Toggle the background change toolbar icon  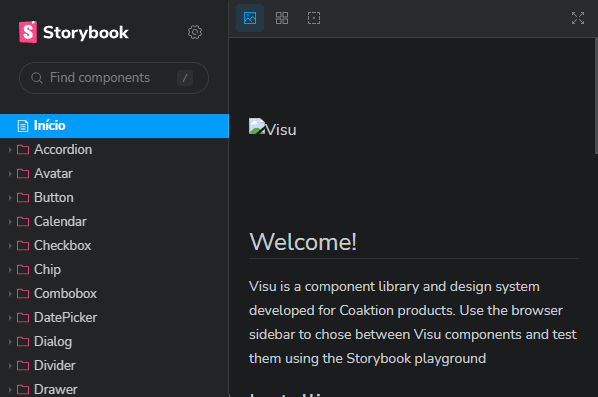click(250, 18)
